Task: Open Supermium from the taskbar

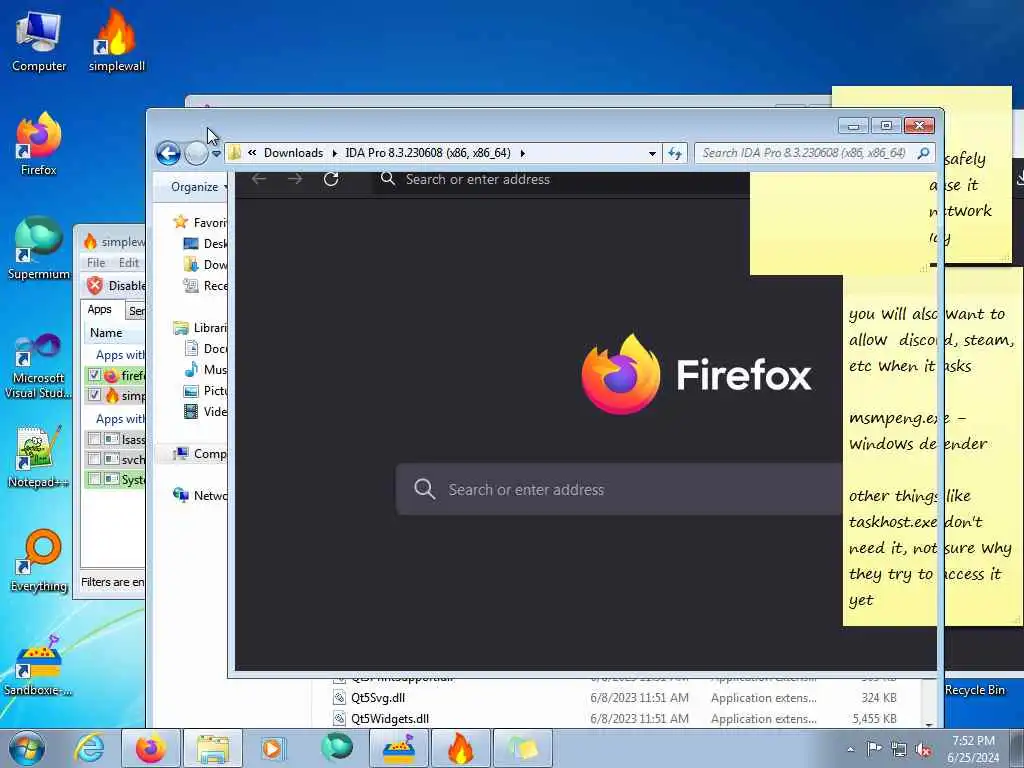Action: pos(336,748)
